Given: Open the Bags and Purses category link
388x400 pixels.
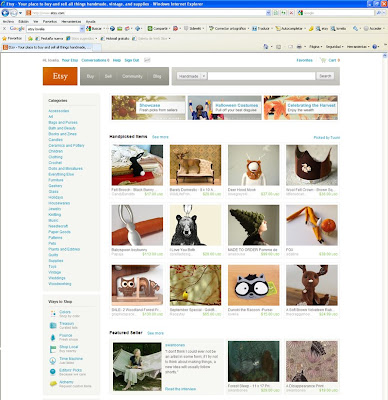Looking at the screenshot, I should click(x=63, y=122).
